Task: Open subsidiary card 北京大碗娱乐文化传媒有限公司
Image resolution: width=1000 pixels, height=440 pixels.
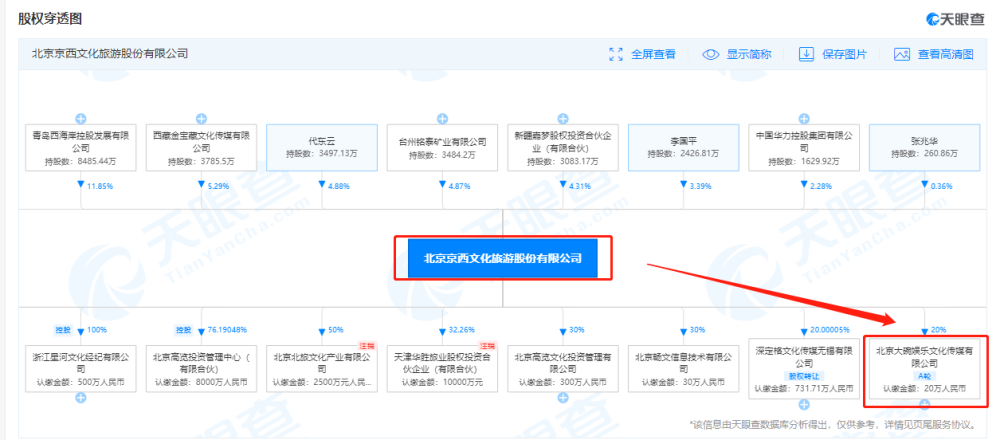Action: pos(923,369)
